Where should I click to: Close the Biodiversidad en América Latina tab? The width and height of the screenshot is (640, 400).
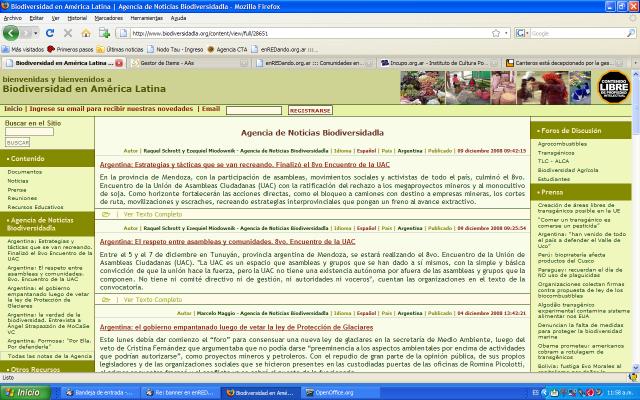pos(119,63)
